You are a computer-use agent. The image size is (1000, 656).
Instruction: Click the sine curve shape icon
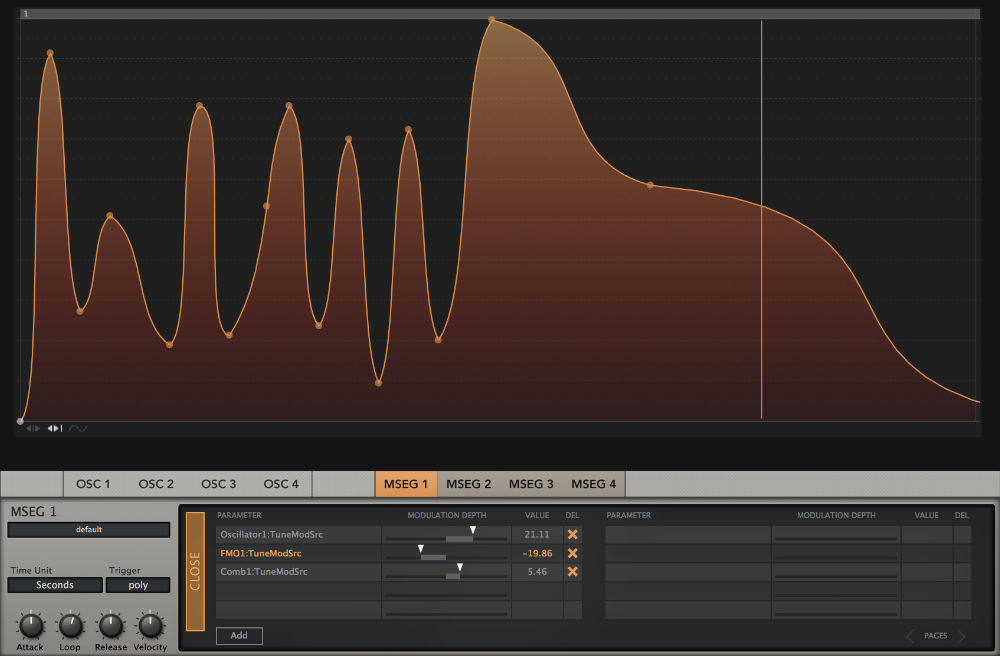click(78, 429)
